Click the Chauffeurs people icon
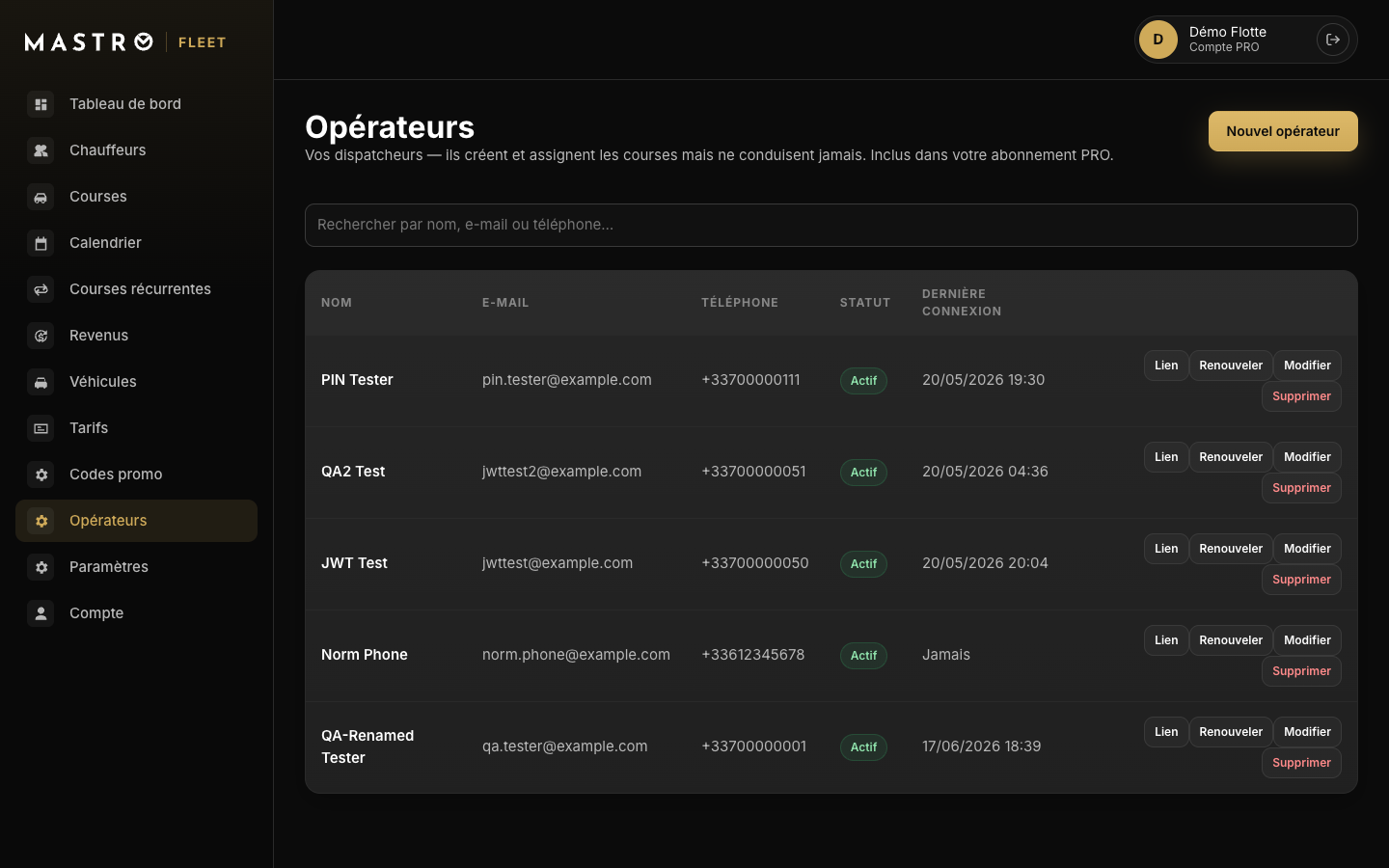 tap(41, 150)
